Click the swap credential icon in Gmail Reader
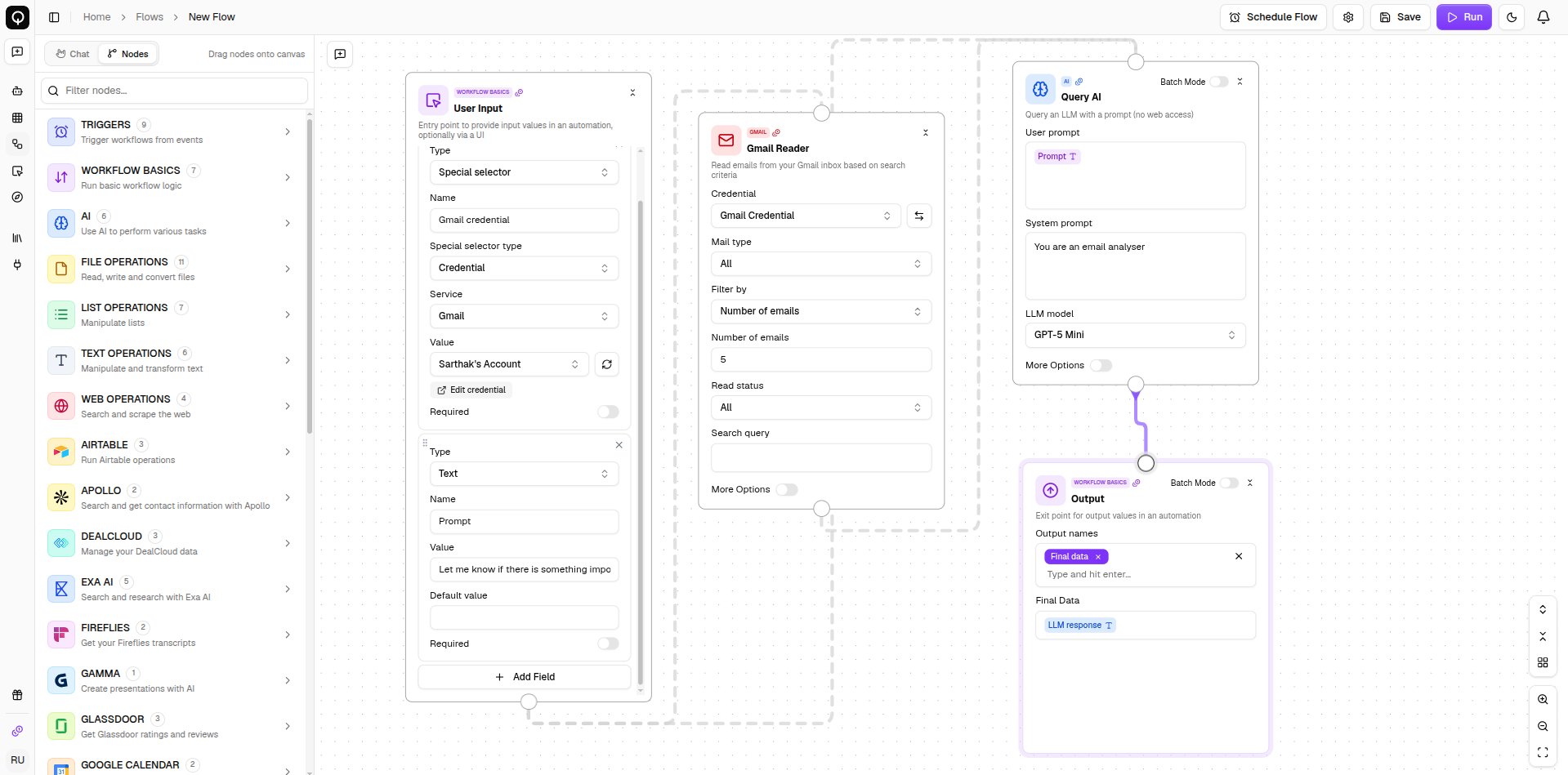Viewport: 1568px width, 775px height. point(919,216)
